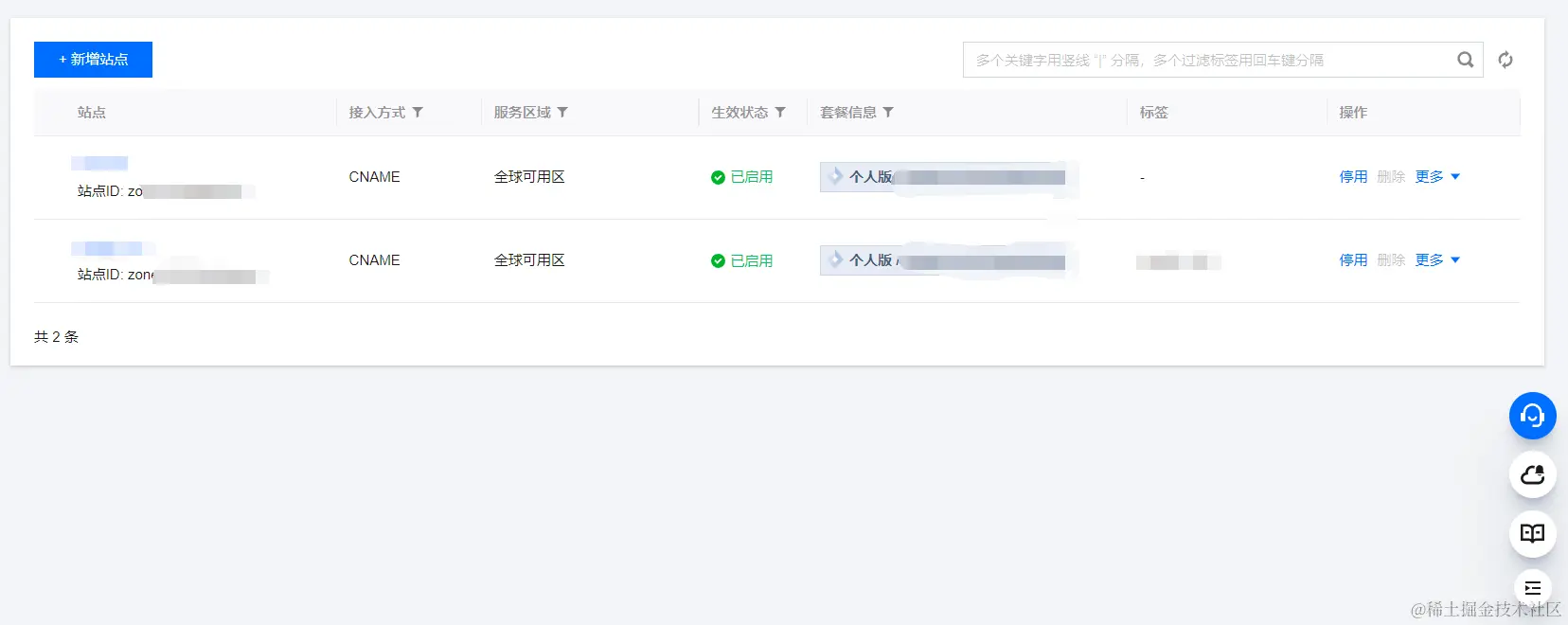This screenshot has width=1568, height=625.
Task: Click 已启用 status text in second row
Action: 752,260
